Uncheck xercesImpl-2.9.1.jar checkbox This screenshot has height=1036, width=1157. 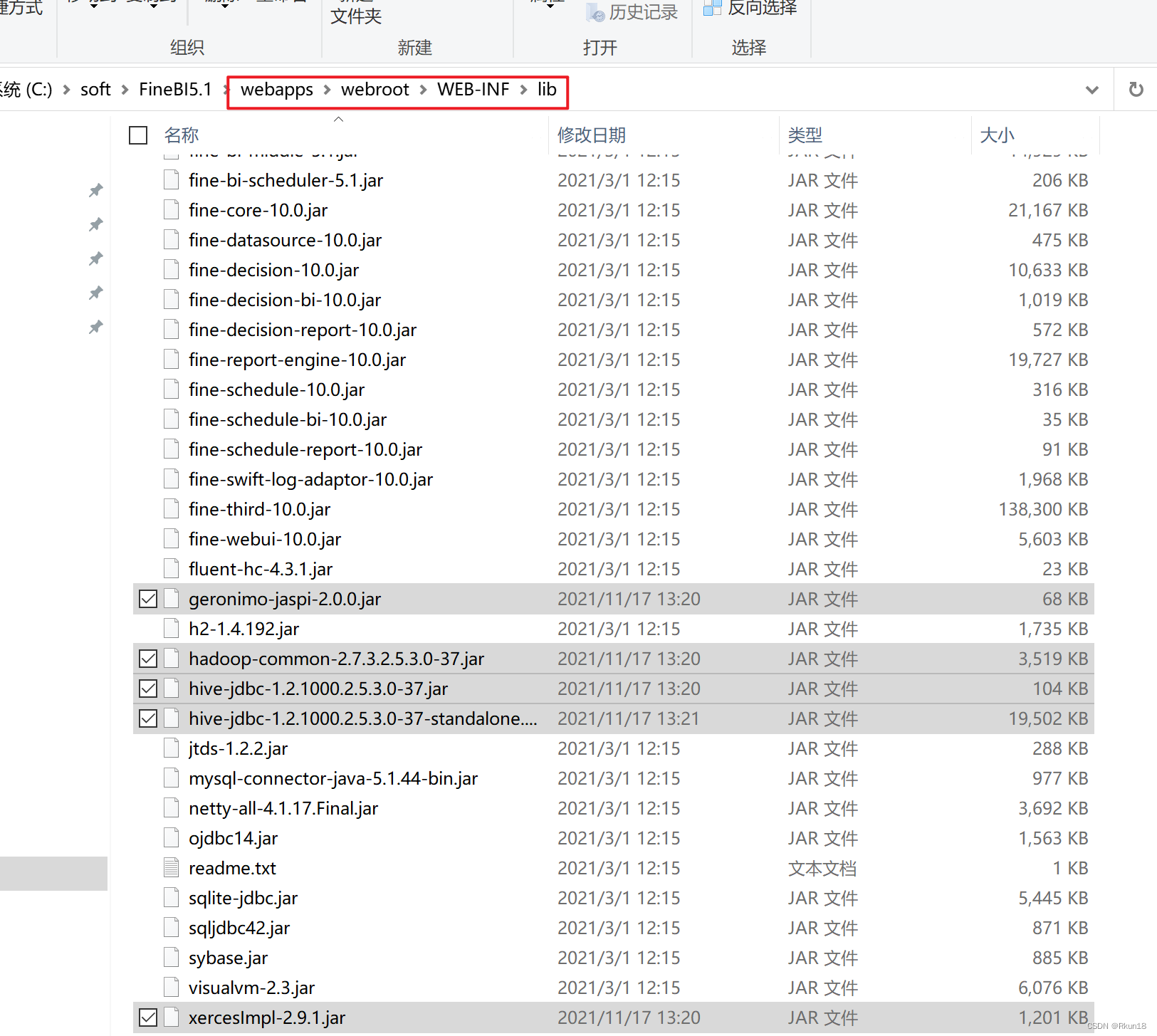[148, 1018]
